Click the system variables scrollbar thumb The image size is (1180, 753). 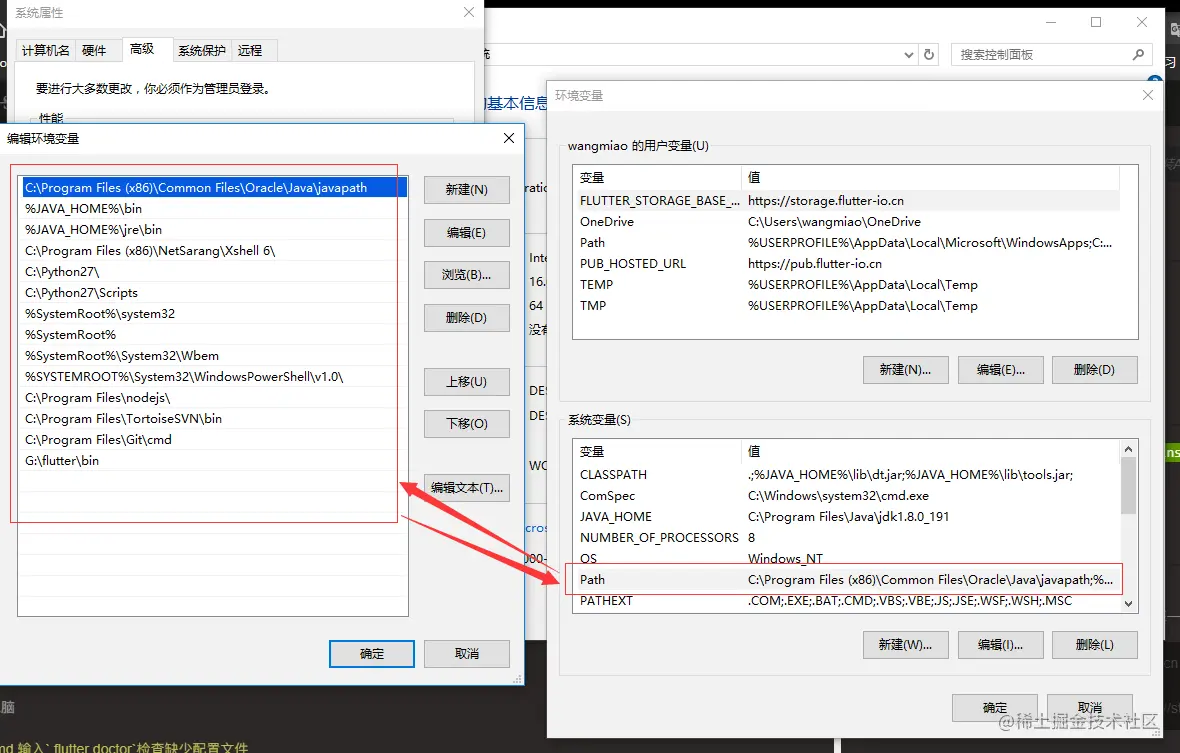(x=1128, y=485)
